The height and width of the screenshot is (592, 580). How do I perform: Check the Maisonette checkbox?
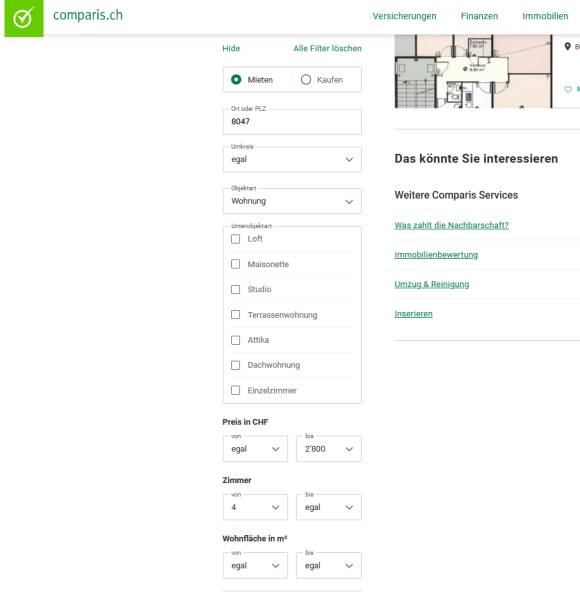point(235,264)
